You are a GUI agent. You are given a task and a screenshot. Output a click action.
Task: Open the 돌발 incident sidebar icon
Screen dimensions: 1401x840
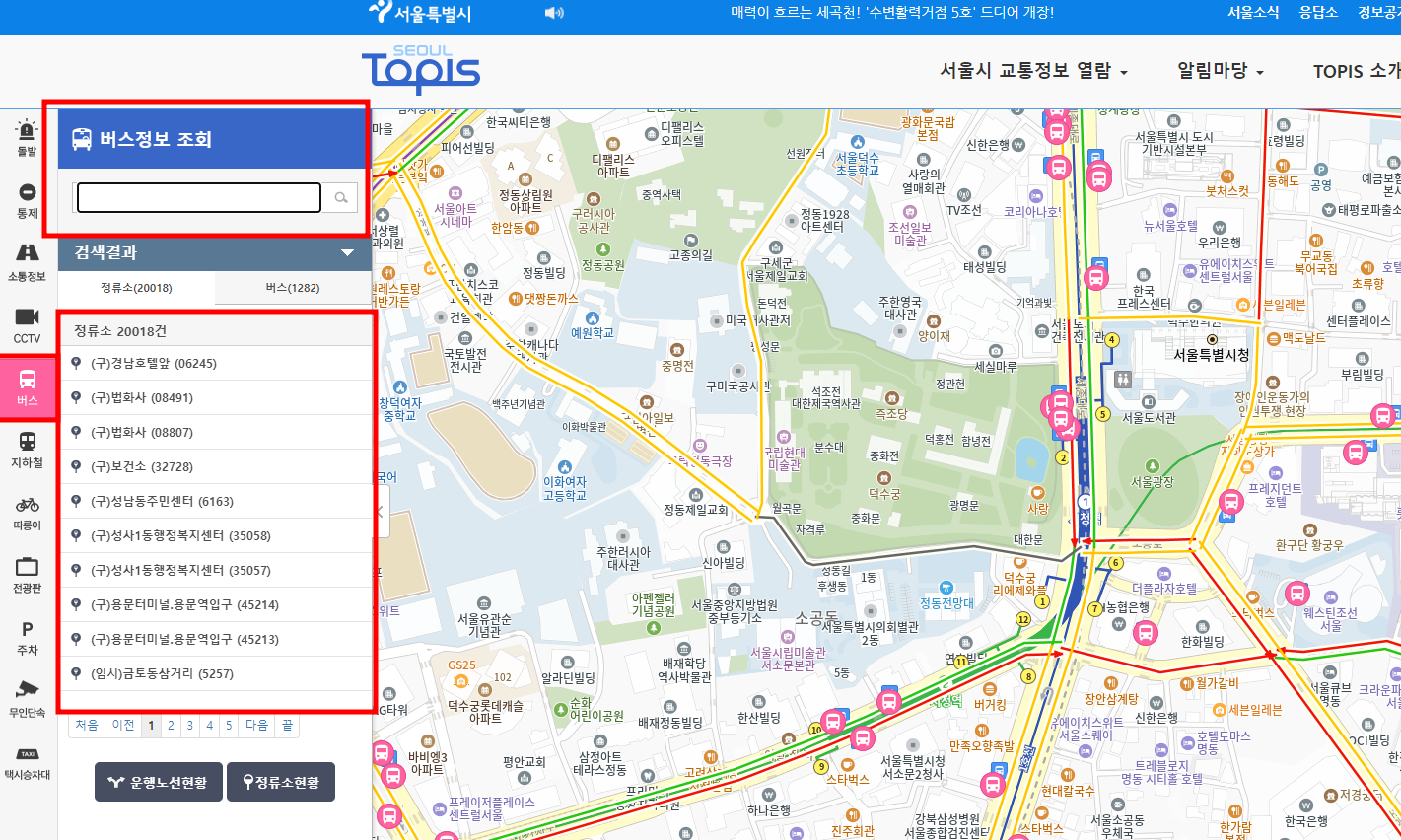click(x=27, y=137)
